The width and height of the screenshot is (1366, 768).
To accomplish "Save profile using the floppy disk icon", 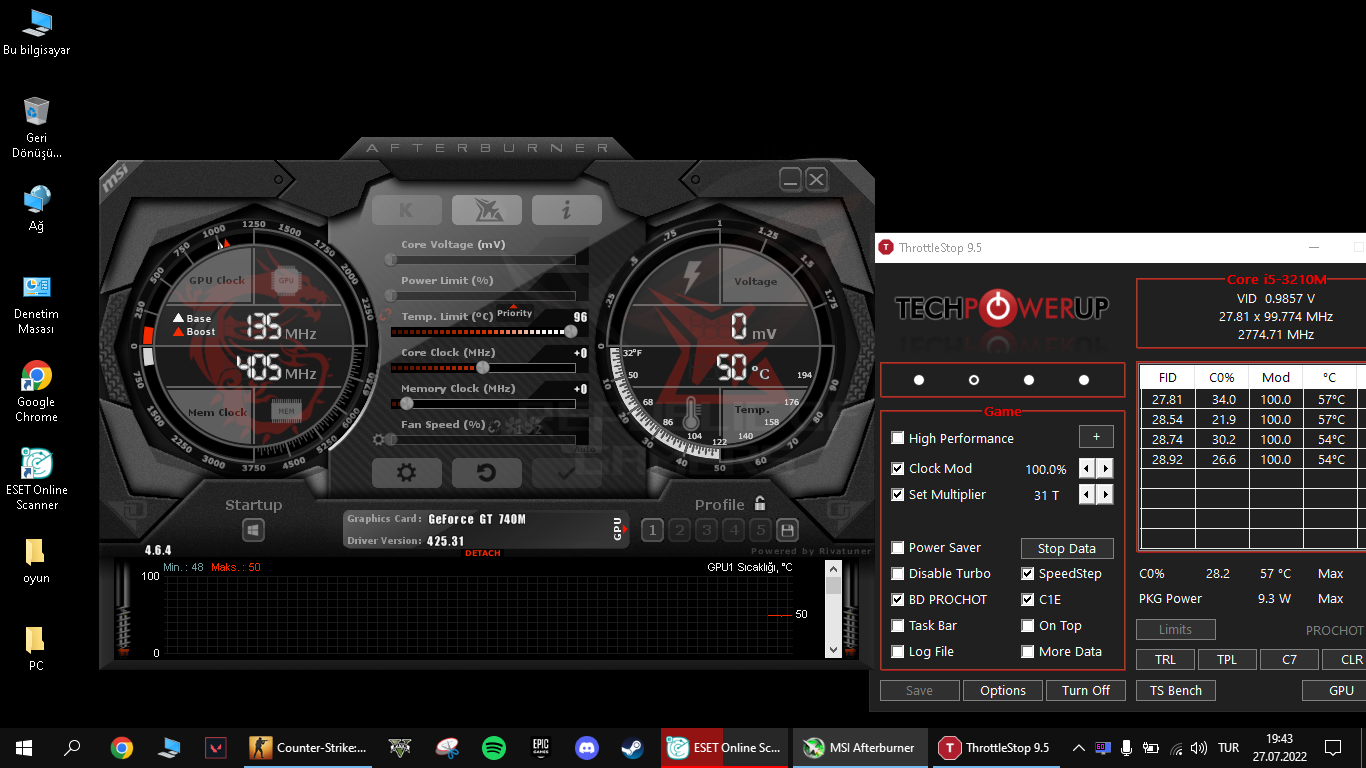I will [x=787, y=530].
